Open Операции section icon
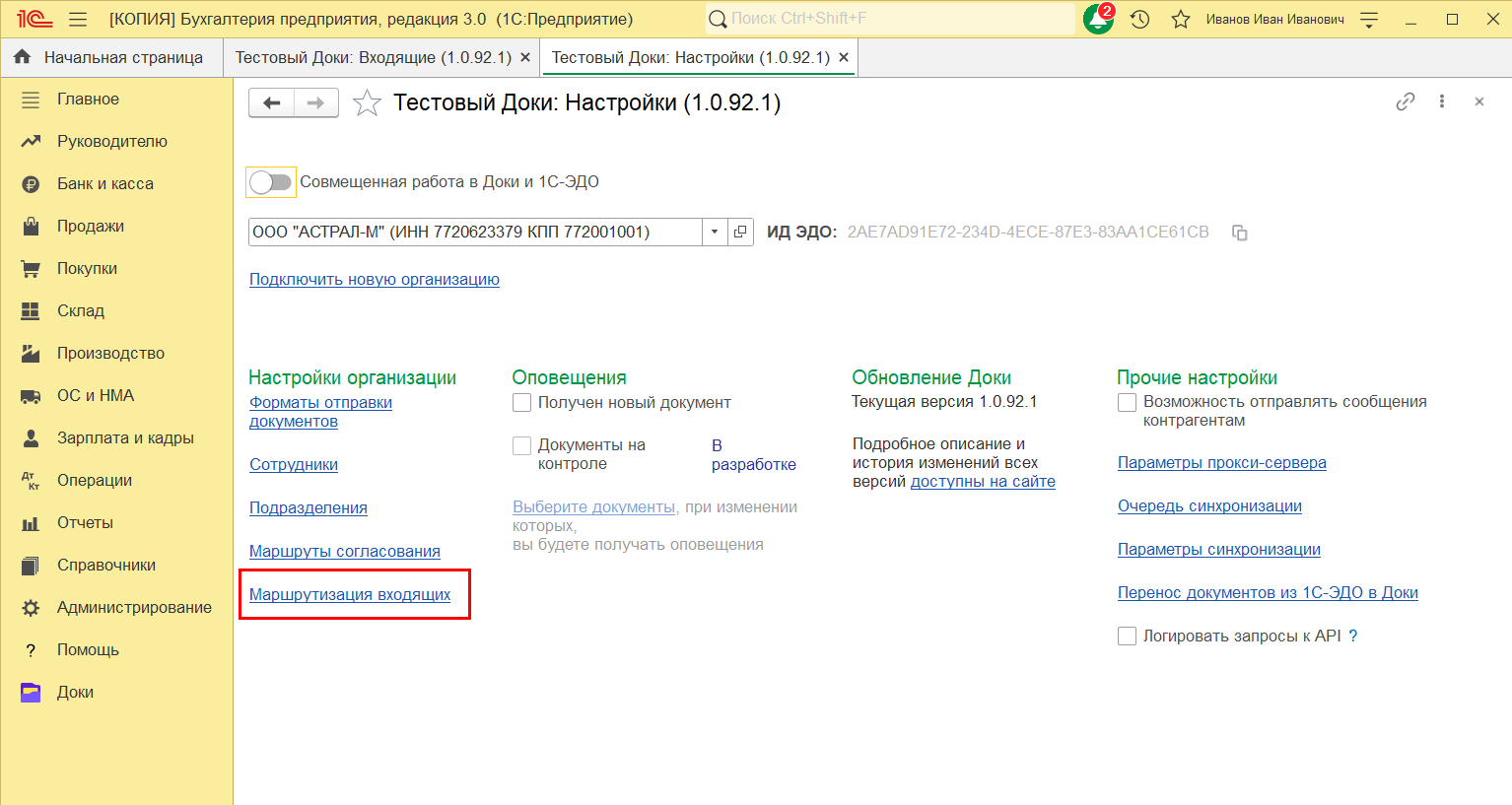The width and height of the screenshot is (1512, 805). tap(31, 480)
